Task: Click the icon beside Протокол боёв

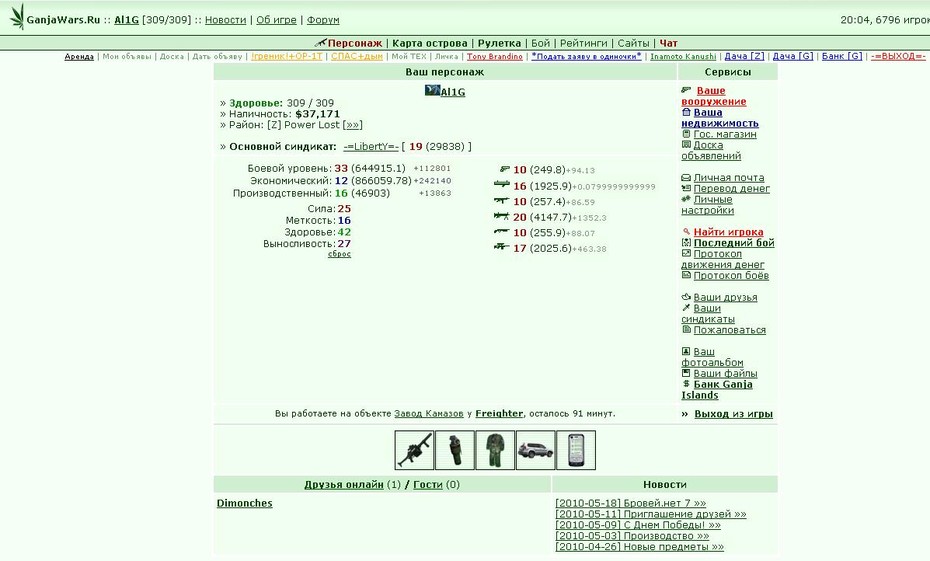Action: [x=686, y=275]
